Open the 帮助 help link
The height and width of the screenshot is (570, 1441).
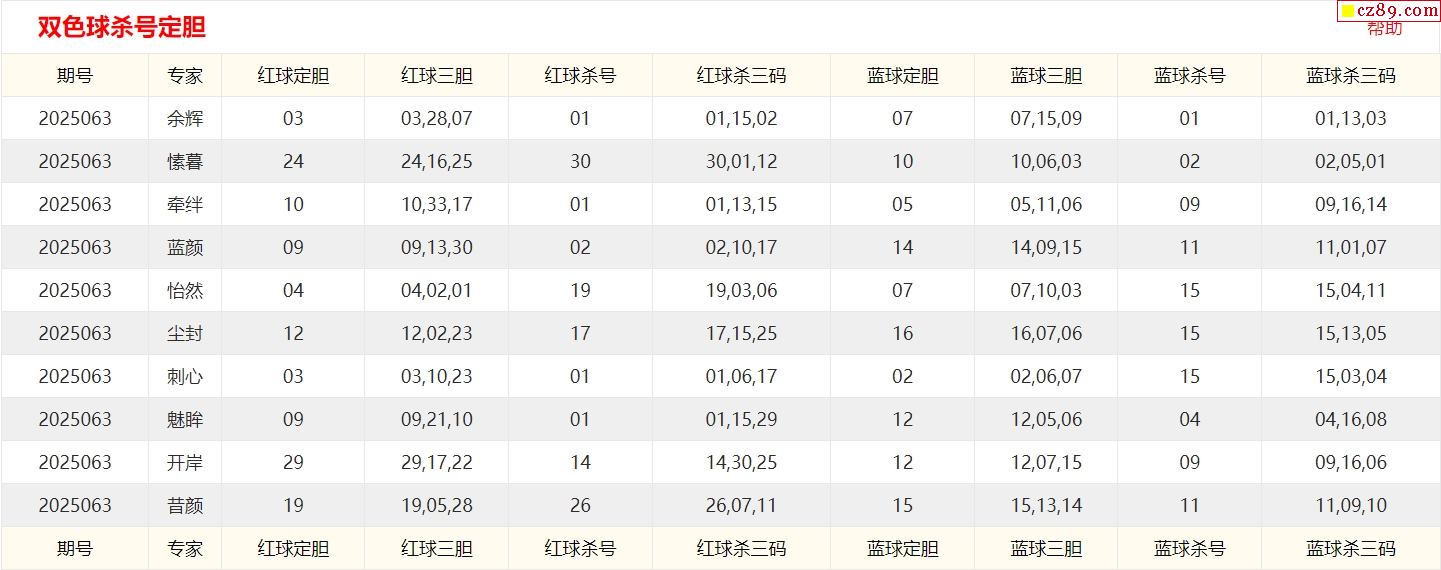[1384, 28]
